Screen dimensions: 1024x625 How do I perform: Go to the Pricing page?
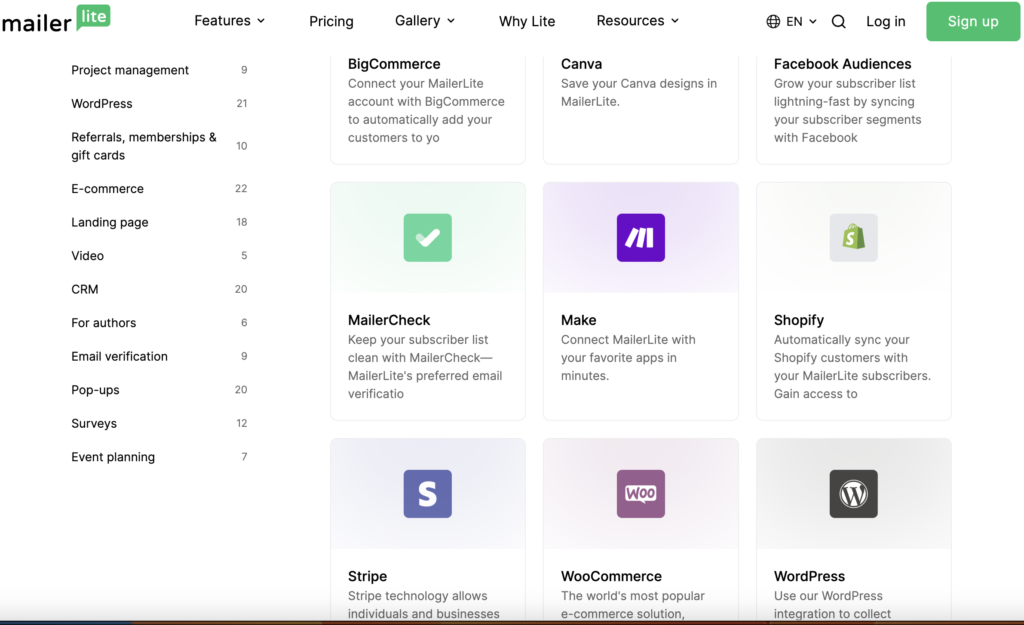pyautogui.click(x=331, y=21)
